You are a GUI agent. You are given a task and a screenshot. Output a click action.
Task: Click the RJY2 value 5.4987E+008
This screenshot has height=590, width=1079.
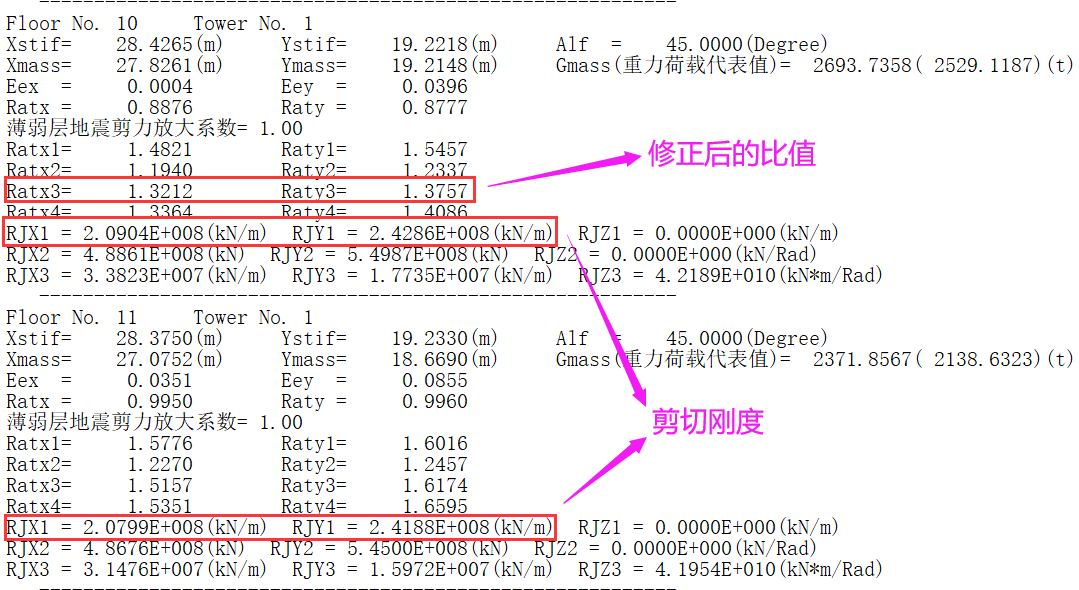click(407, 255)
